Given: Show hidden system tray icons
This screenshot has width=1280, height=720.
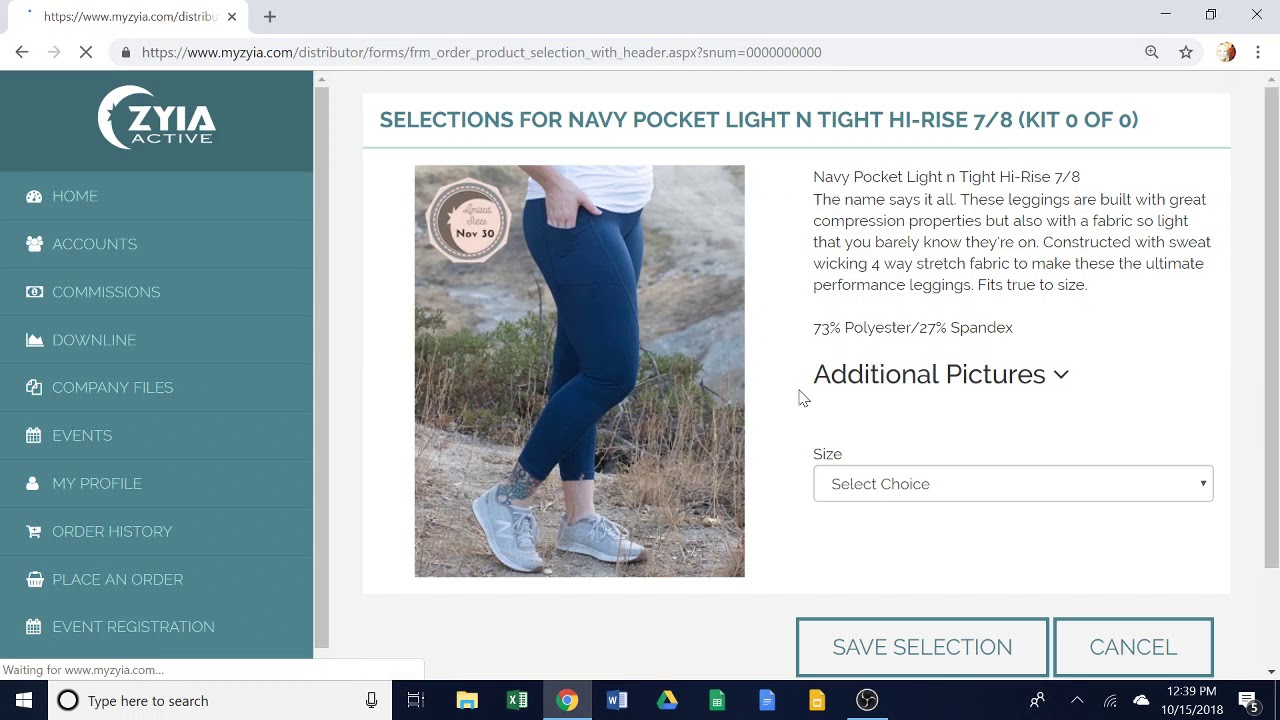Looking at the screenshot, I should [1077, 700].
